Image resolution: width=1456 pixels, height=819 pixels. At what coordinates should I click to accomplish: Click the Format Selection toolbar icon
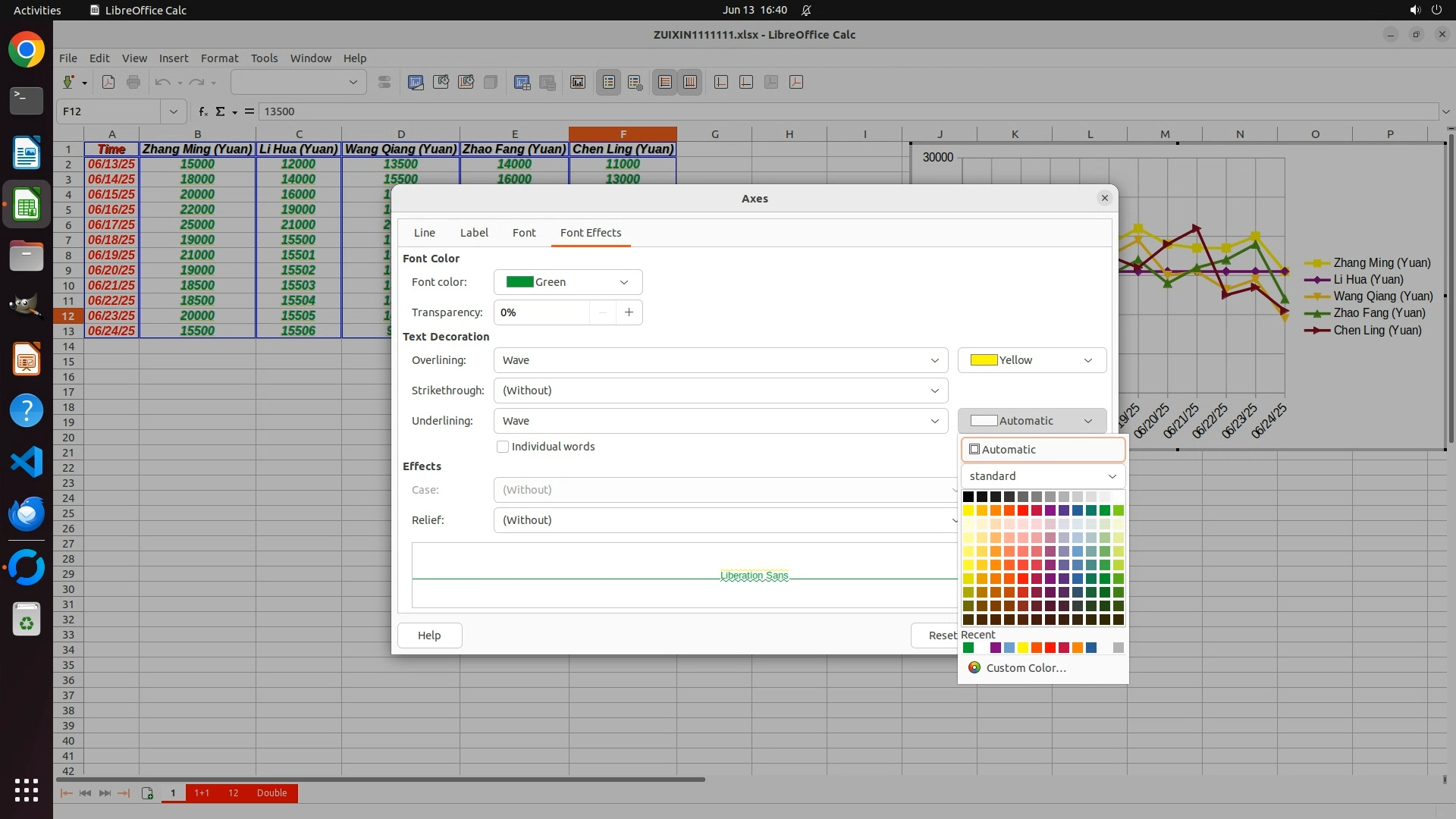pyautogui.click(x=384, y=82)
